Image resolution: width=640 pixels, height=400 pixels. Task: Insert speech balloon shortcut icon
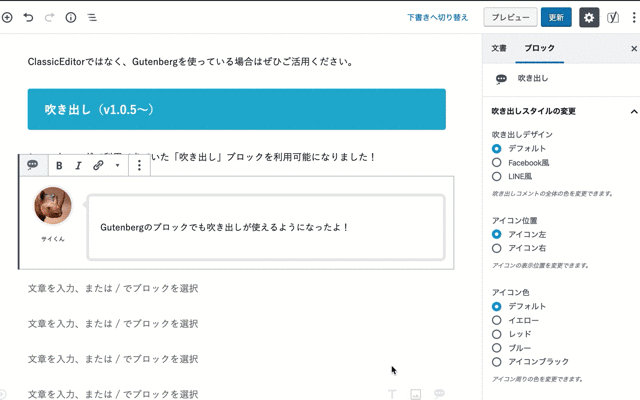439,393
